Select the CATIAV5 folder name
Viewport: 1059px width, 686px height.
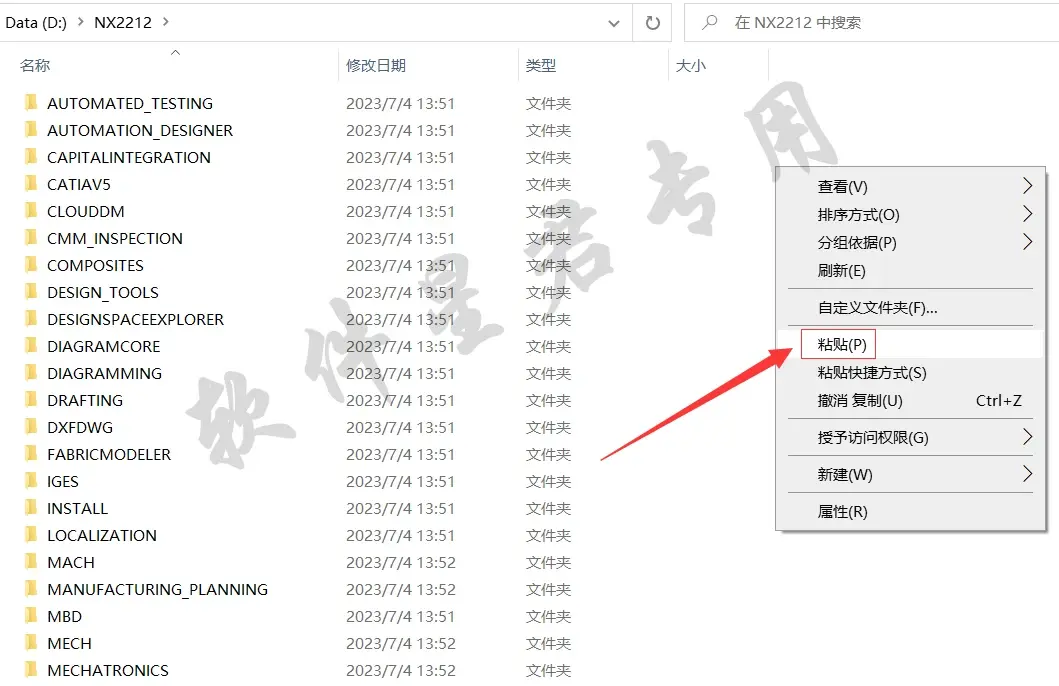point(79,184)
